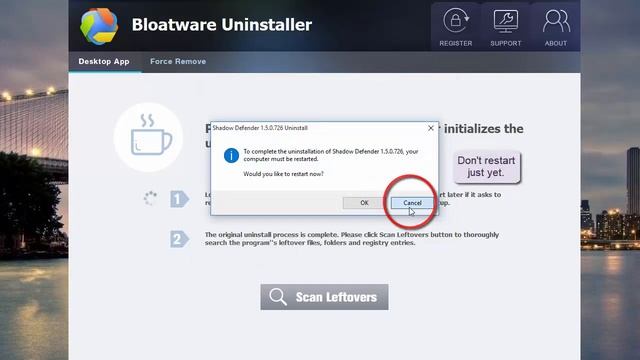Click the Scan Leftovers button
640x360 pixels.
coord(324,297)
